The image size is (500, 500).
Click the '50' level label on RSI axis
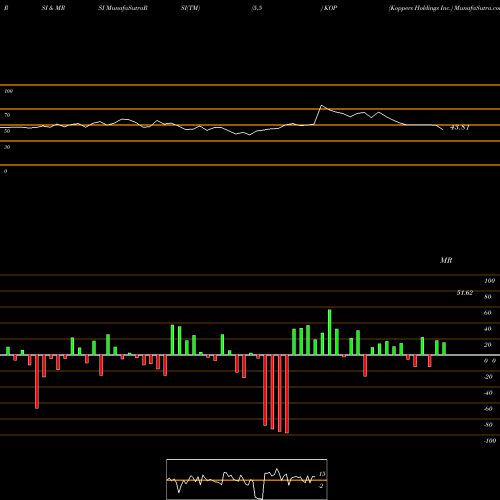coord(7,131)
